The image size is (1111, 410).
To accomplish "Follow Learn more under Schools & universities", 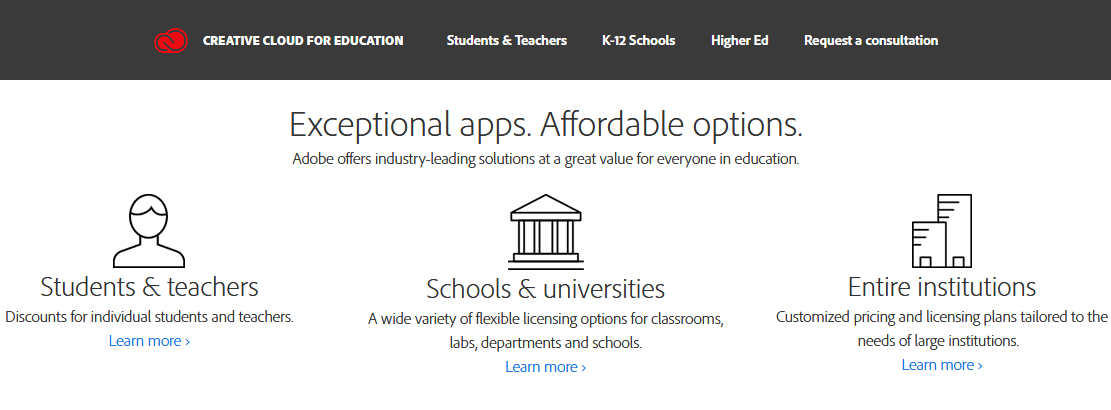I will click(x=545, y=367).
